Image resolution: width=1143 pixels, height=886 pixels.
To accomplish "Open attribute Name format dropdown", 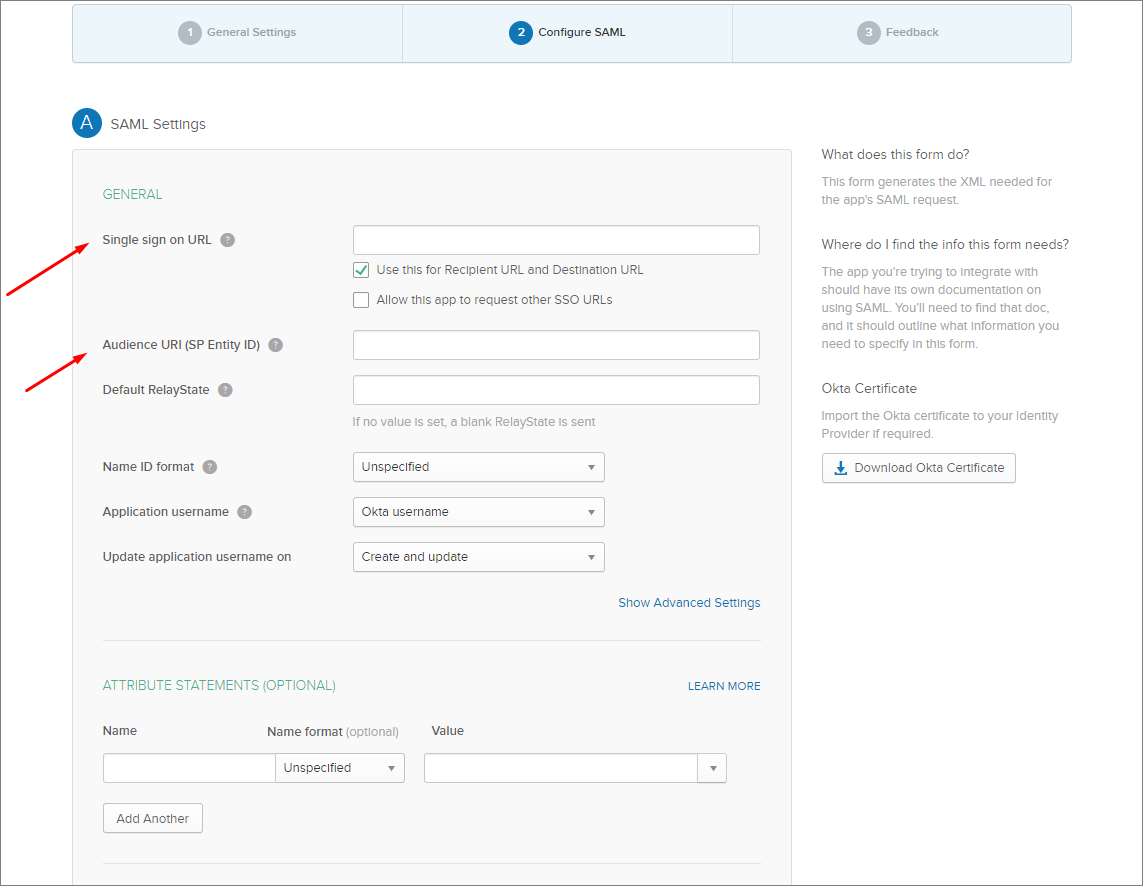I will tap(340, 768).
